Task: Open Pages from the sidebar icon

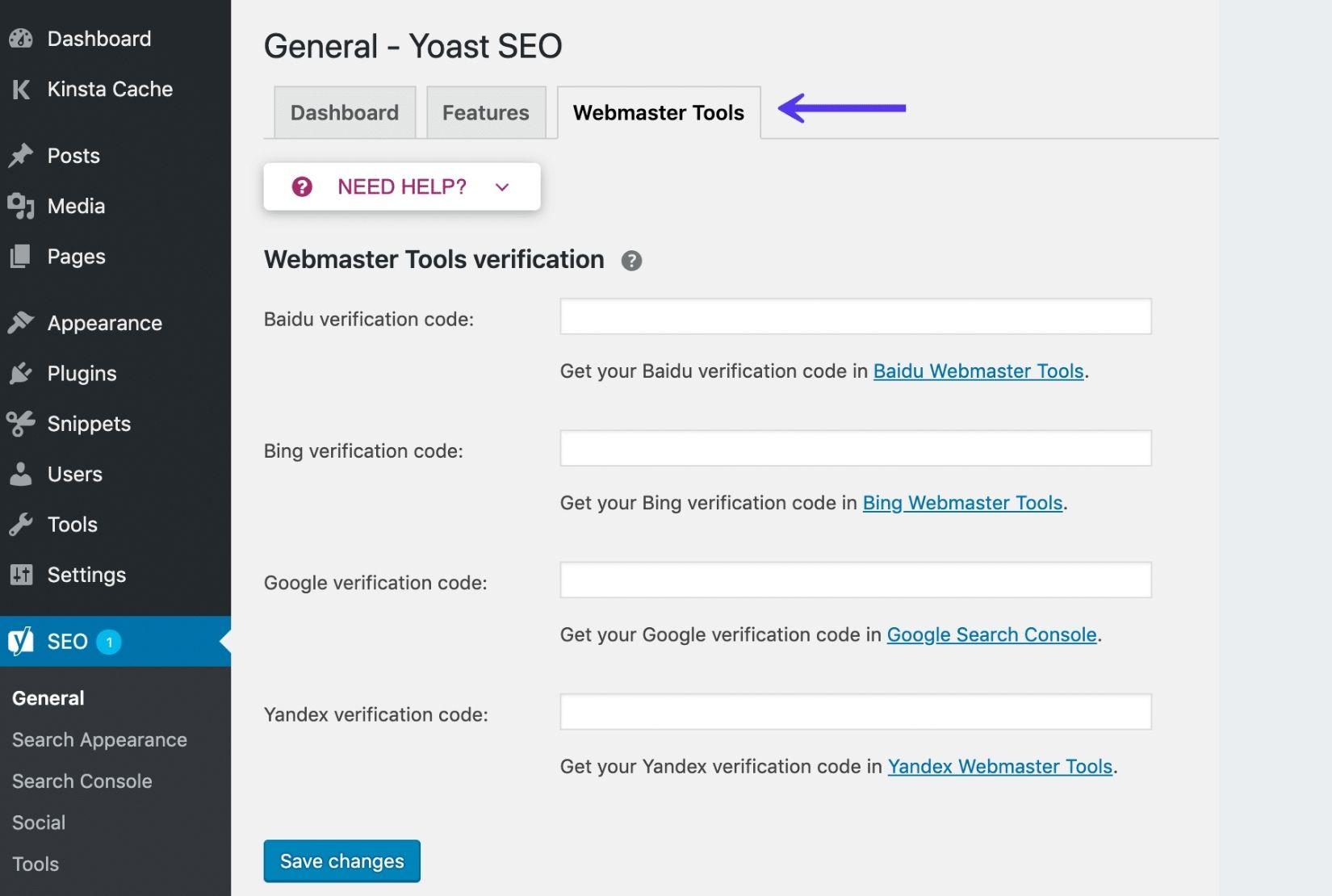Action: tap(20, 256)
